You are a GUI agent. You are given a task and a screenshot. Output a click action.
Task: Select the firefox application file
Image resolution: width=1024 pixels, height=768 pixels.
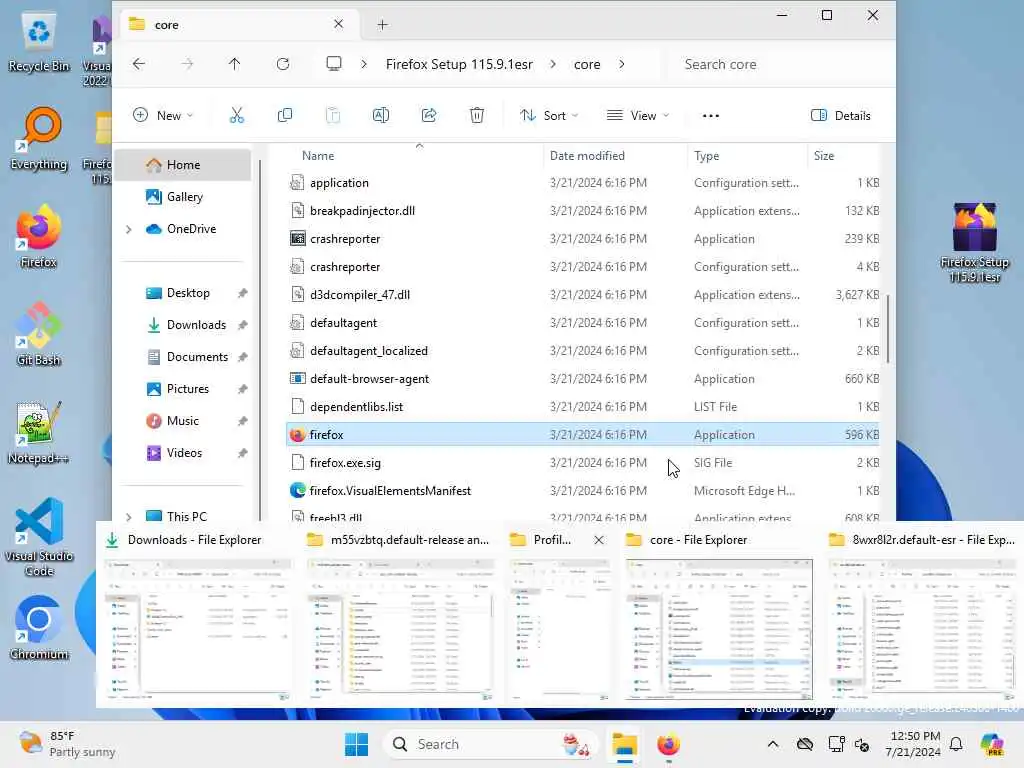click(583, 435)
